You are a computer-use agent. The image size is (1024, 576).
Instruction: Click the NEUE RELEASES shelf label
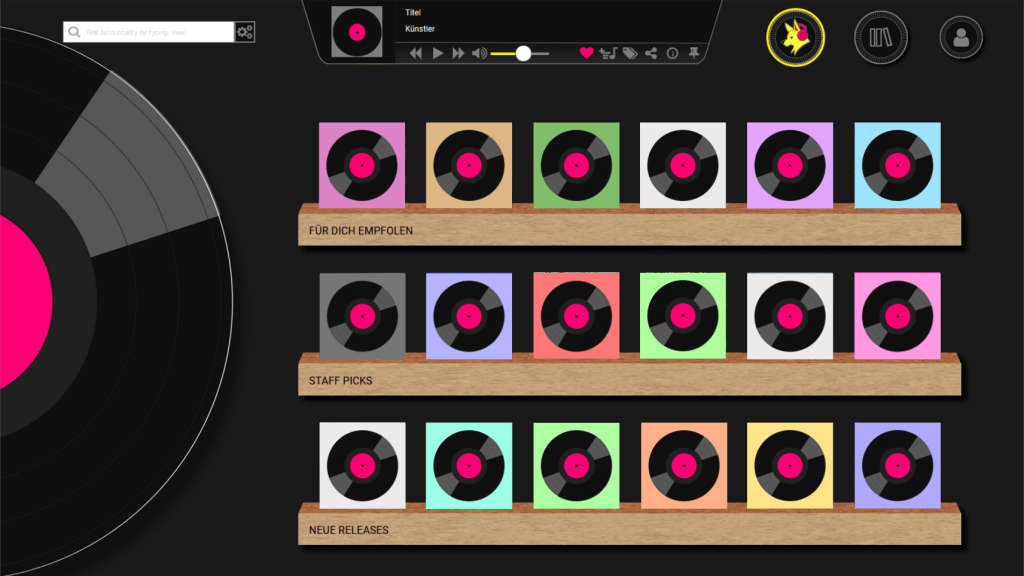349,530
